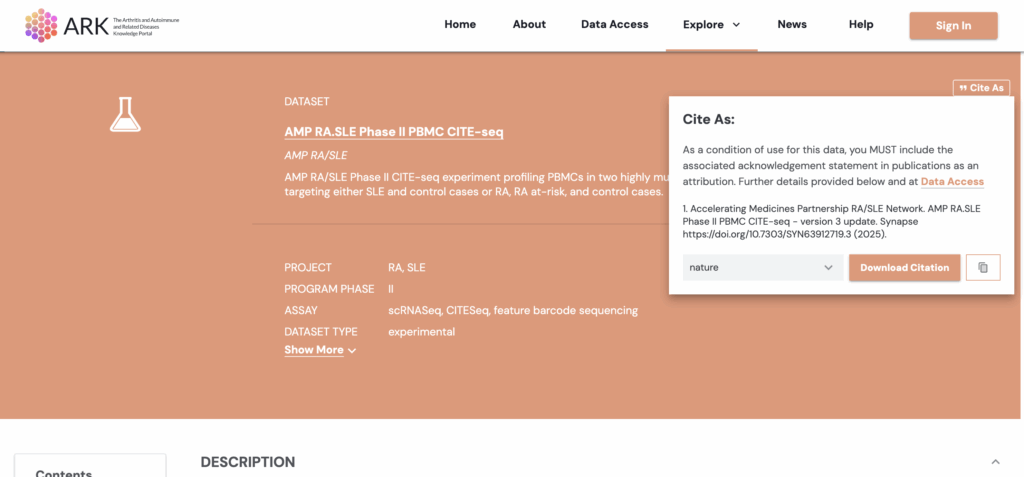Click the Download Citation button

pos(904,267)
